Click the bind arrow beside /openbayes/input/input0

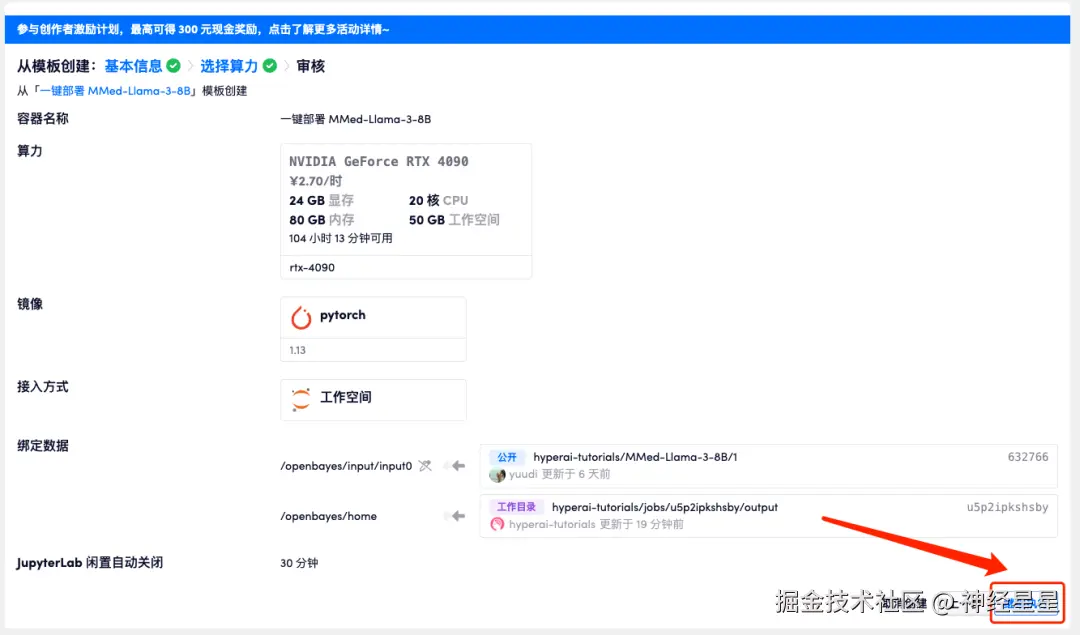455,466
